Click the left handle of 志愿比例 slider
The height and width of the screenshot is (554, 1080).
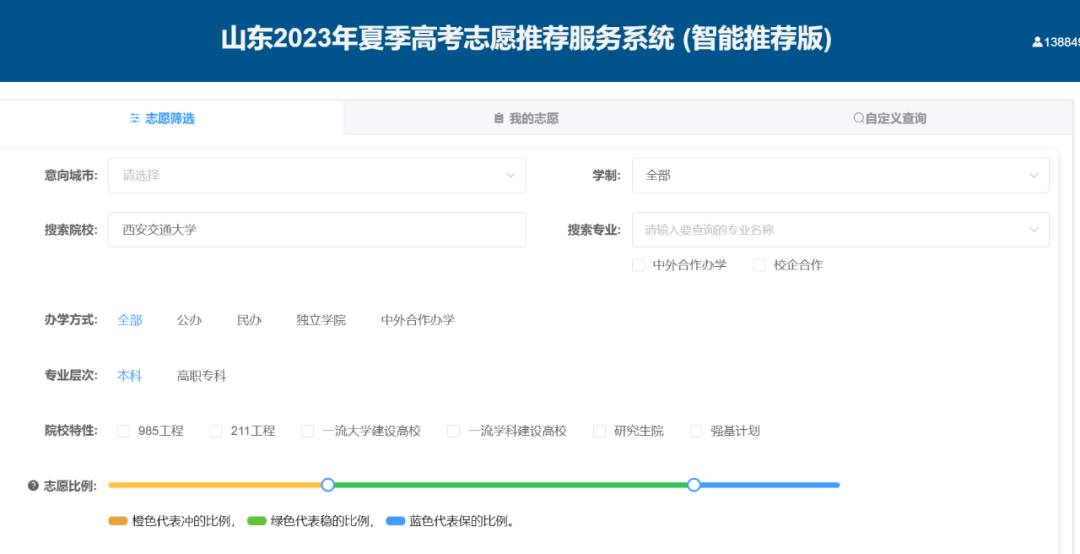(x=328, y=485)
